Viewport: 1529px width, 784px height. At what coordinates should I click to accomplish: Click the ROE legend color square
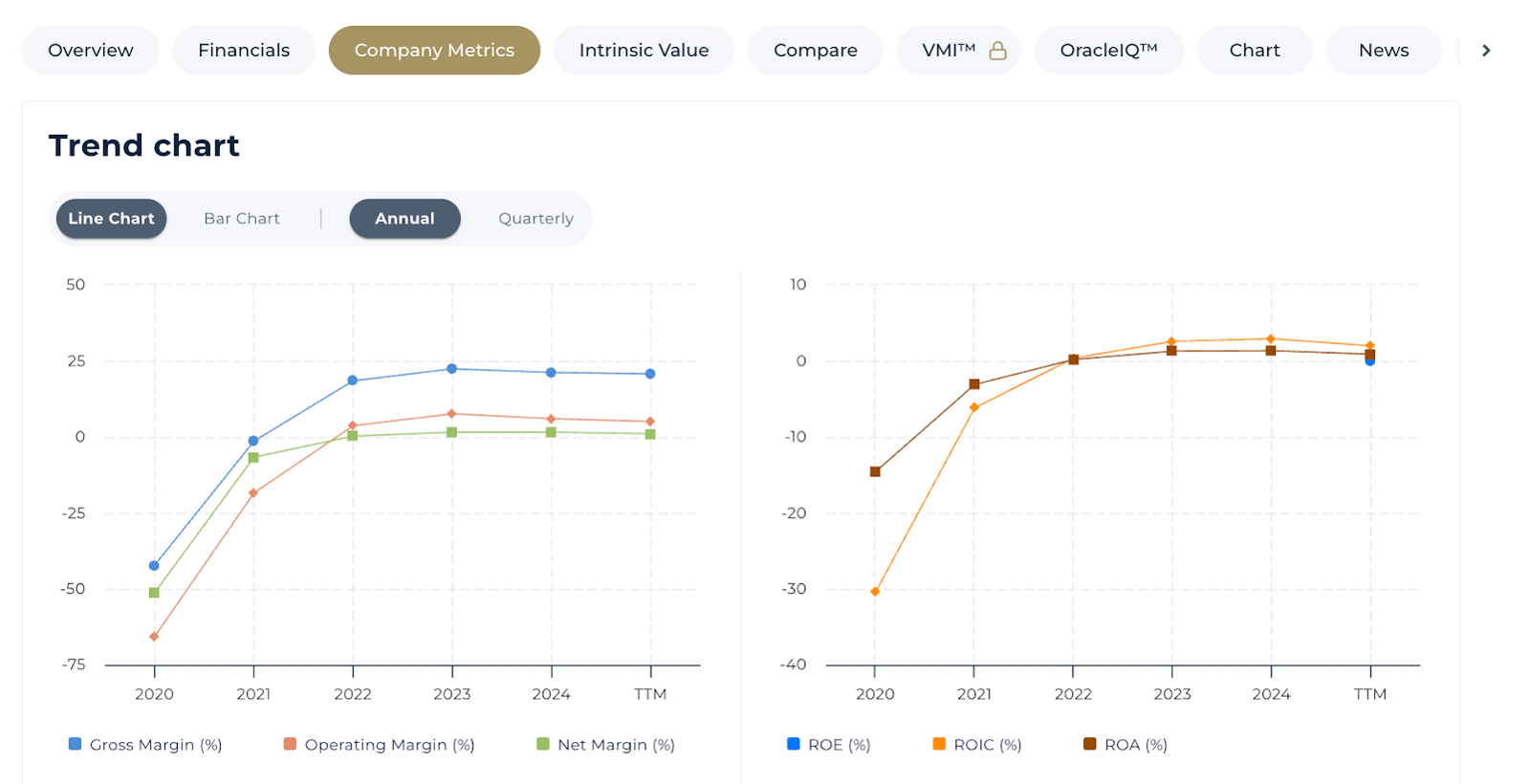[793, 744]
